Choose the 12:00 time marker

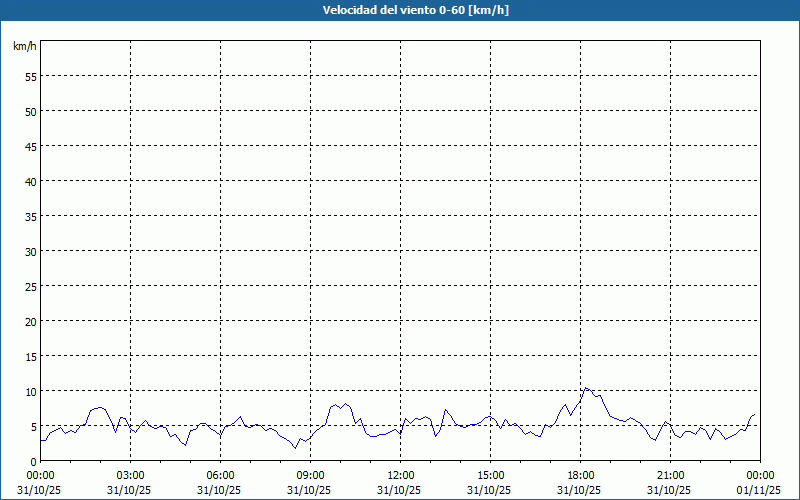[400, 475]
